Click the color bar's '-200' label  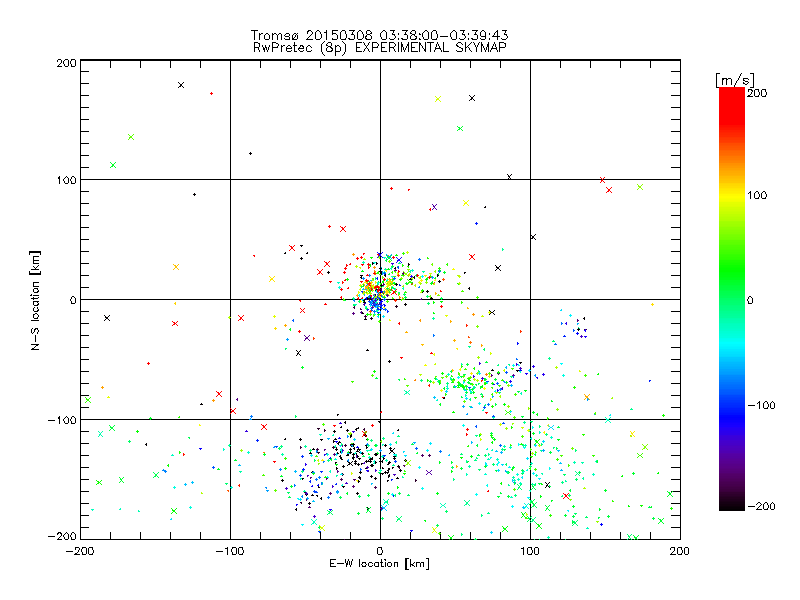pyautogui.click(x=761, y=506)
